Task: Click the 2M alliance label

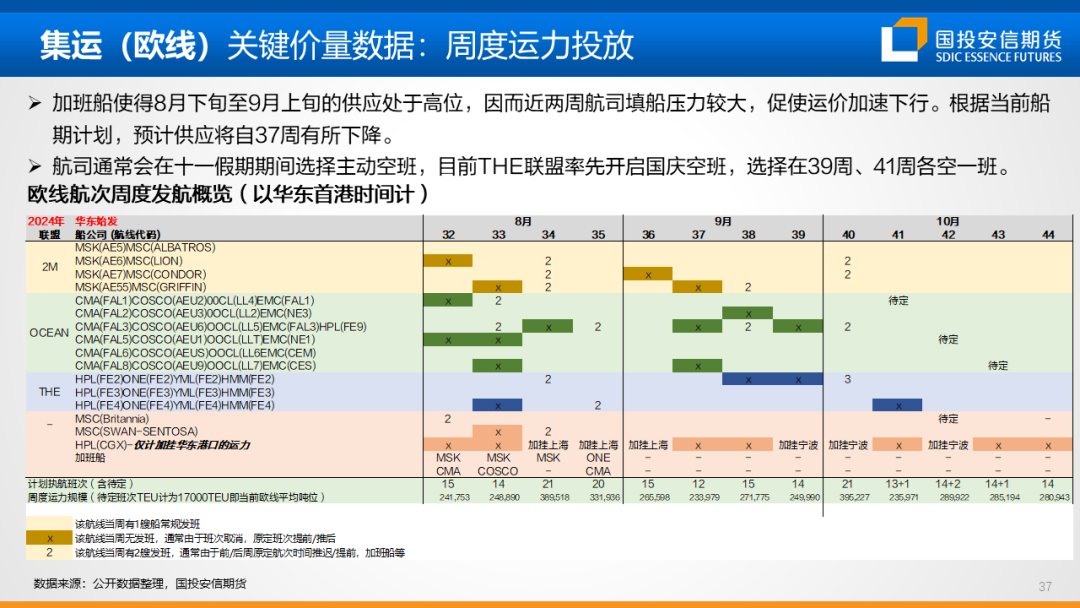Action: point(50,267)
